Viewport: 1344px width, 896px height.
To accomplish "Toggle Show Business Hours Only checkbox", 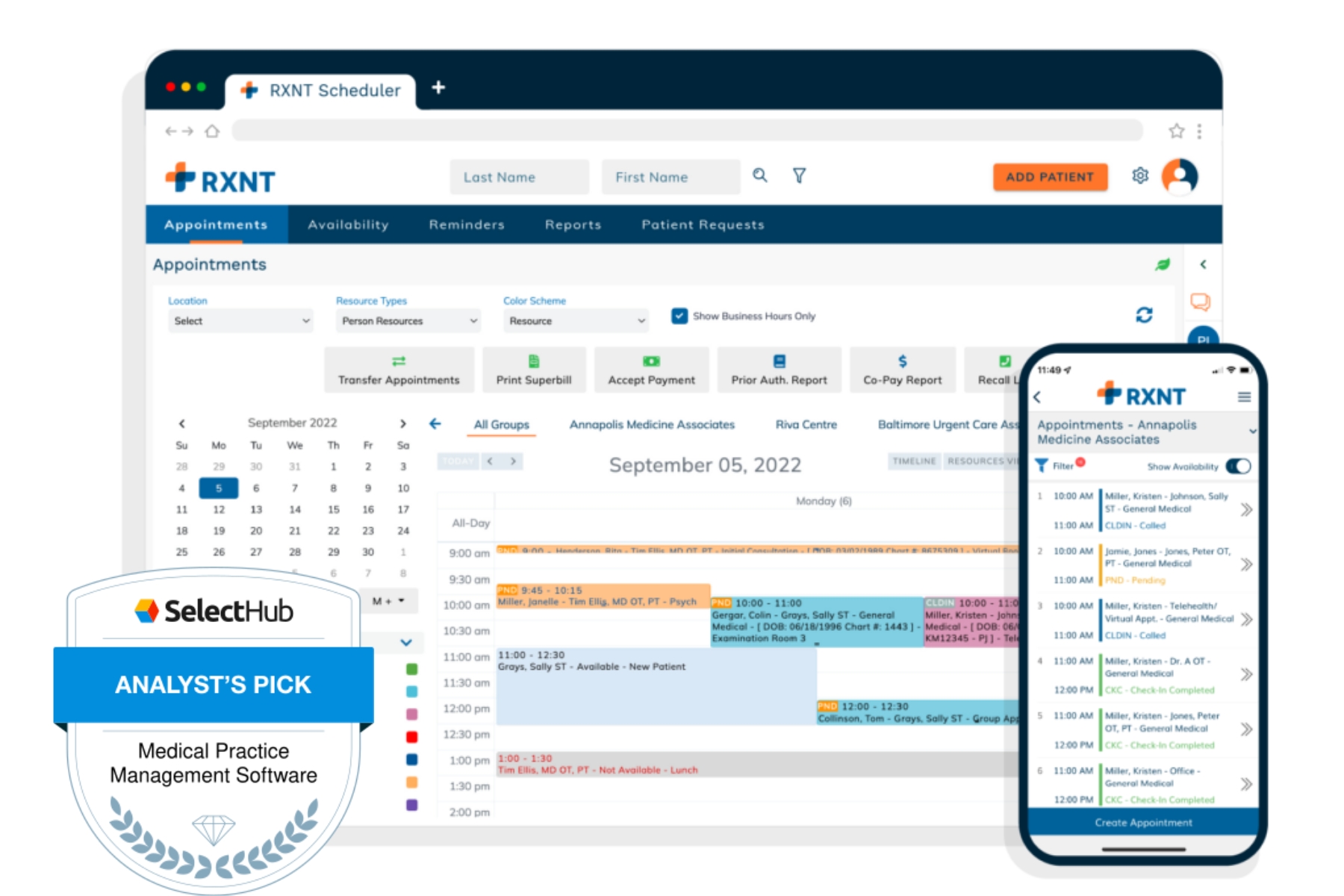I will click(x=679, y=316).
